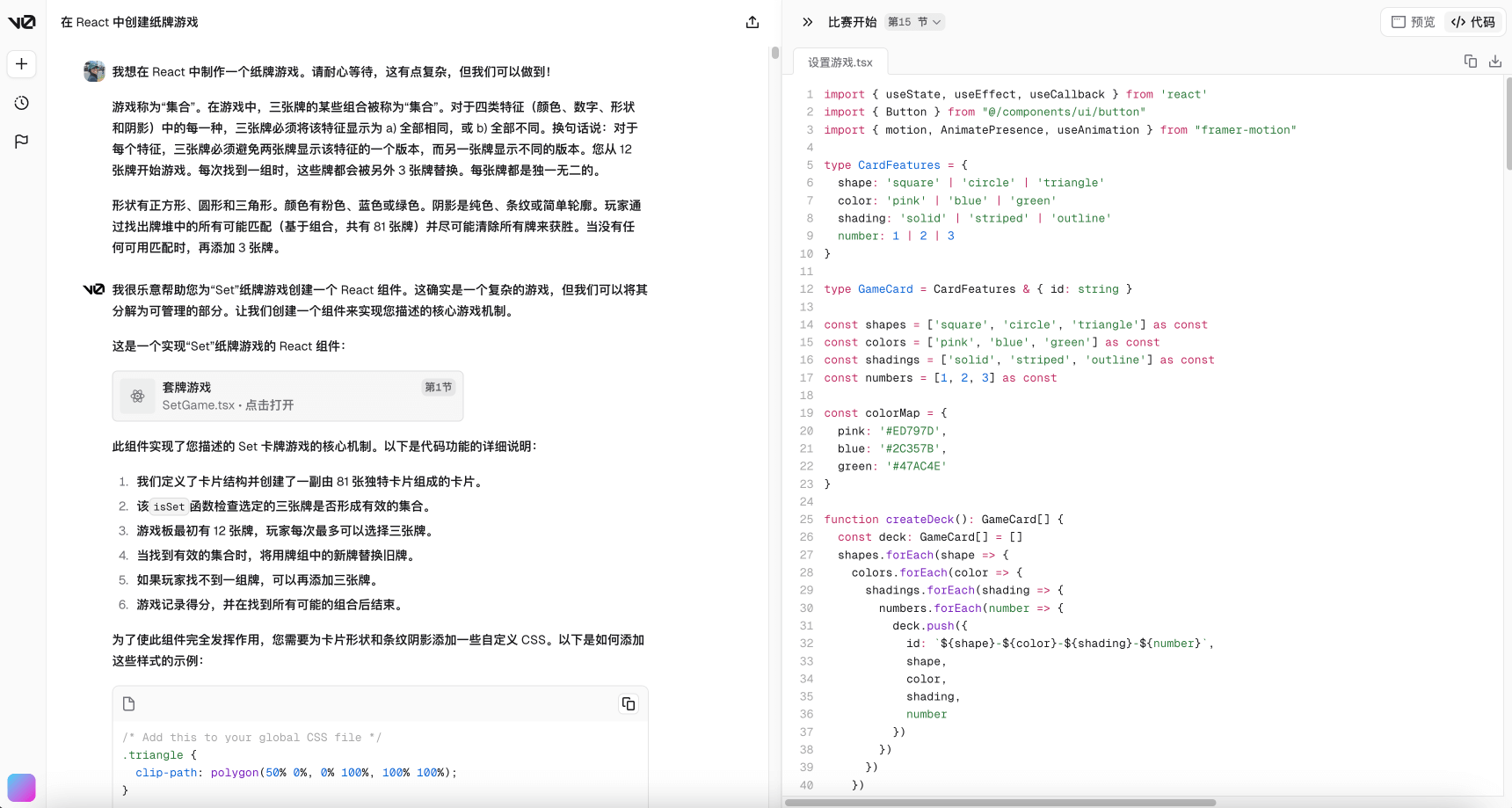Click the React icon on the 套牌游戏 card
Image resolution: width=1512 pixels, height=808 pixels.
click(138, 396)
